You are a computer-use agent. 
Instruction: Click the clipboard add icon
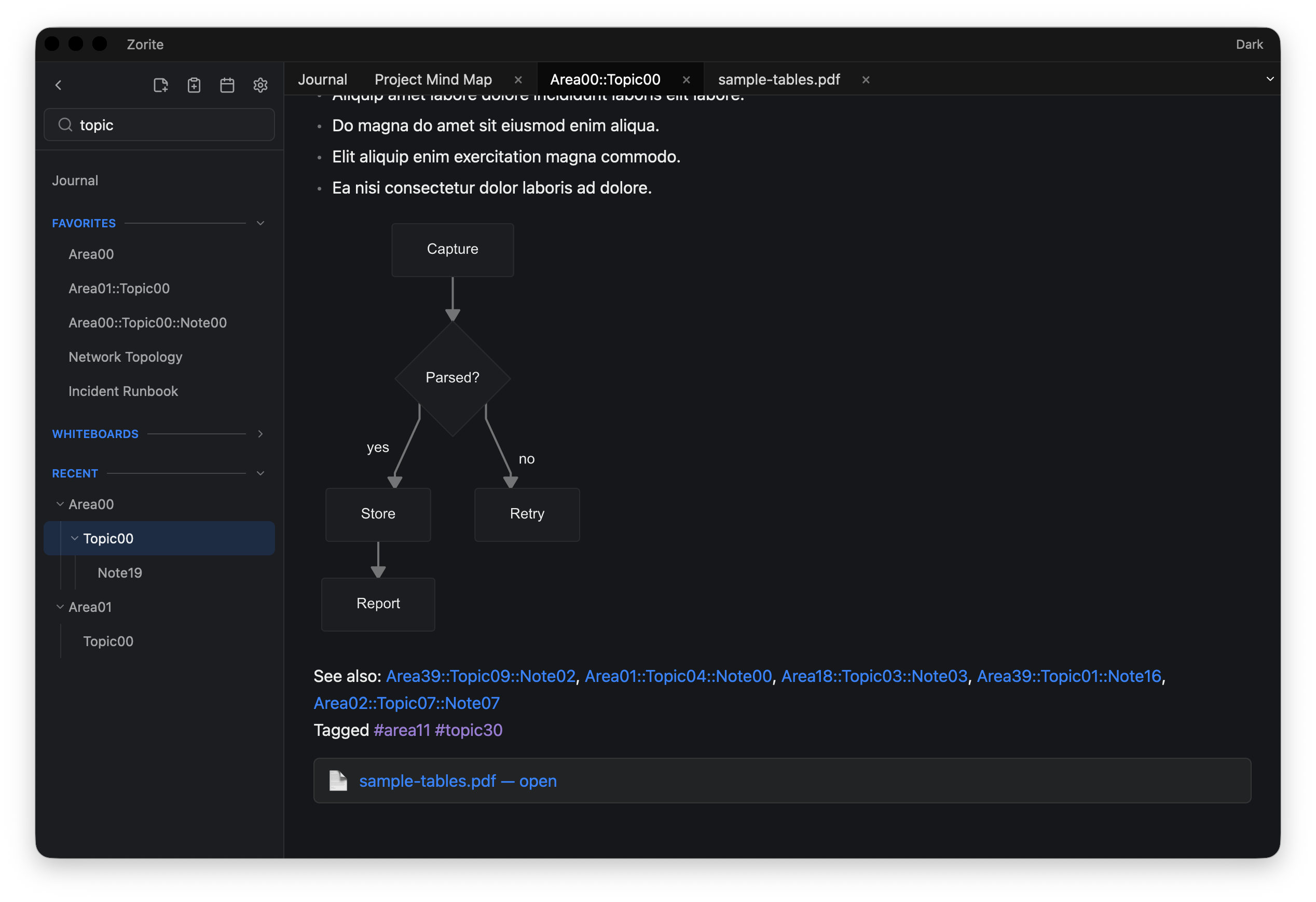pos(194,85)
